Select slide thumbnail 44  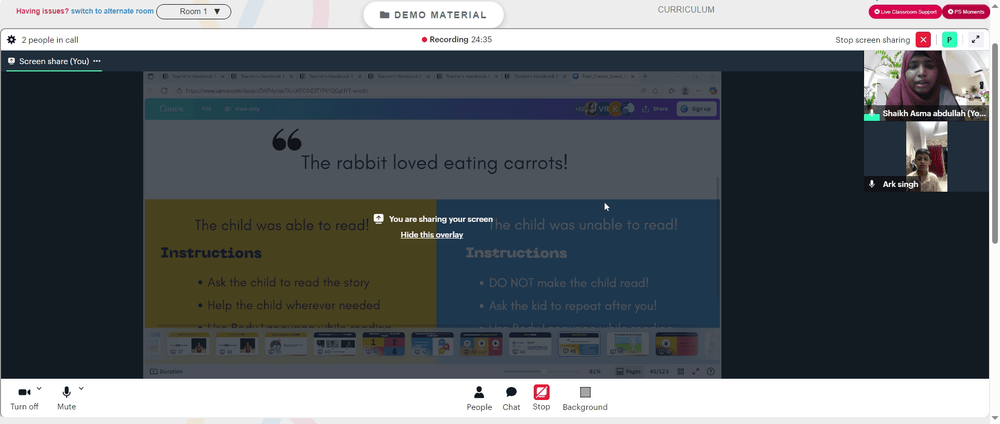pos(530,344)
